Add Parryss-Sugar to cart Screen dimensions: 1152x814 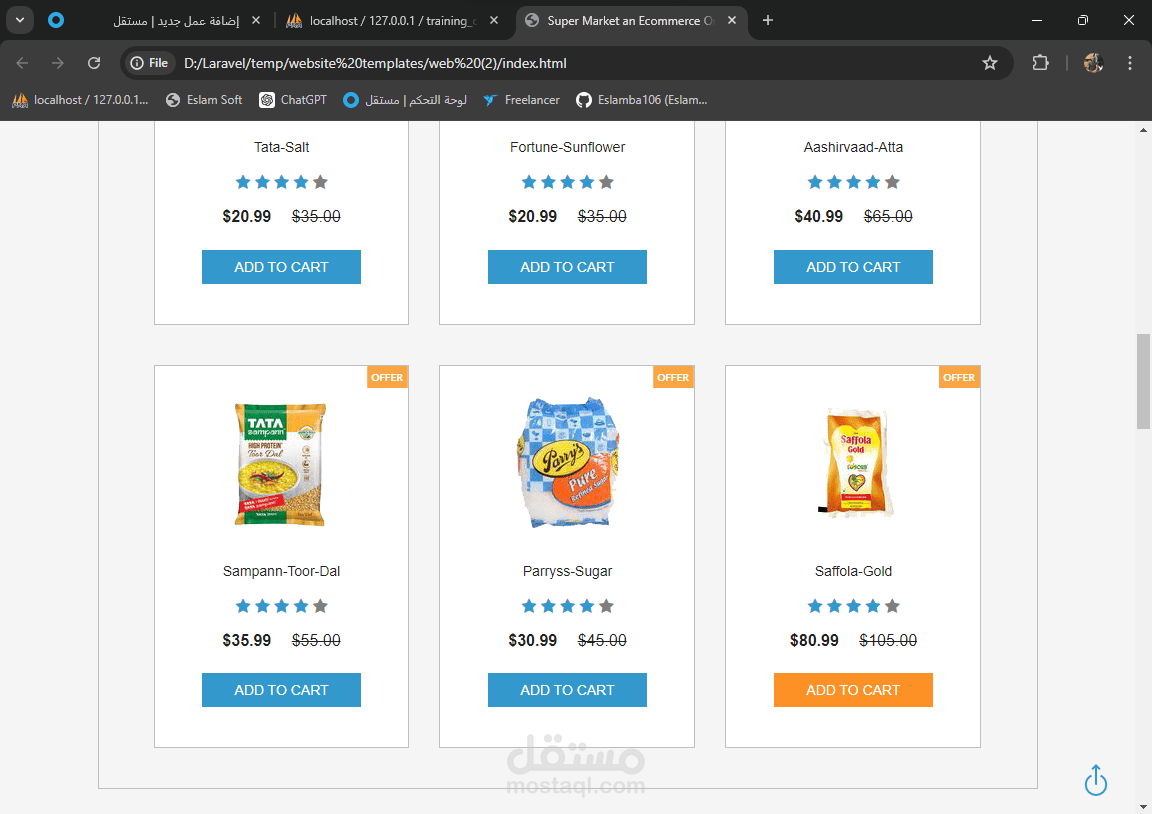[567, 690]
